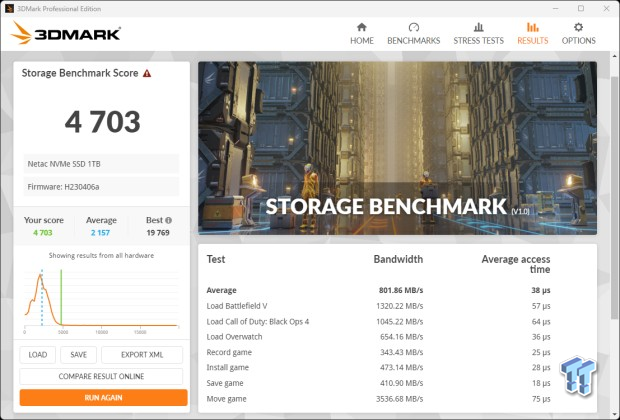Click bandwidth value 1320.22 MB/s

(399, 306)
